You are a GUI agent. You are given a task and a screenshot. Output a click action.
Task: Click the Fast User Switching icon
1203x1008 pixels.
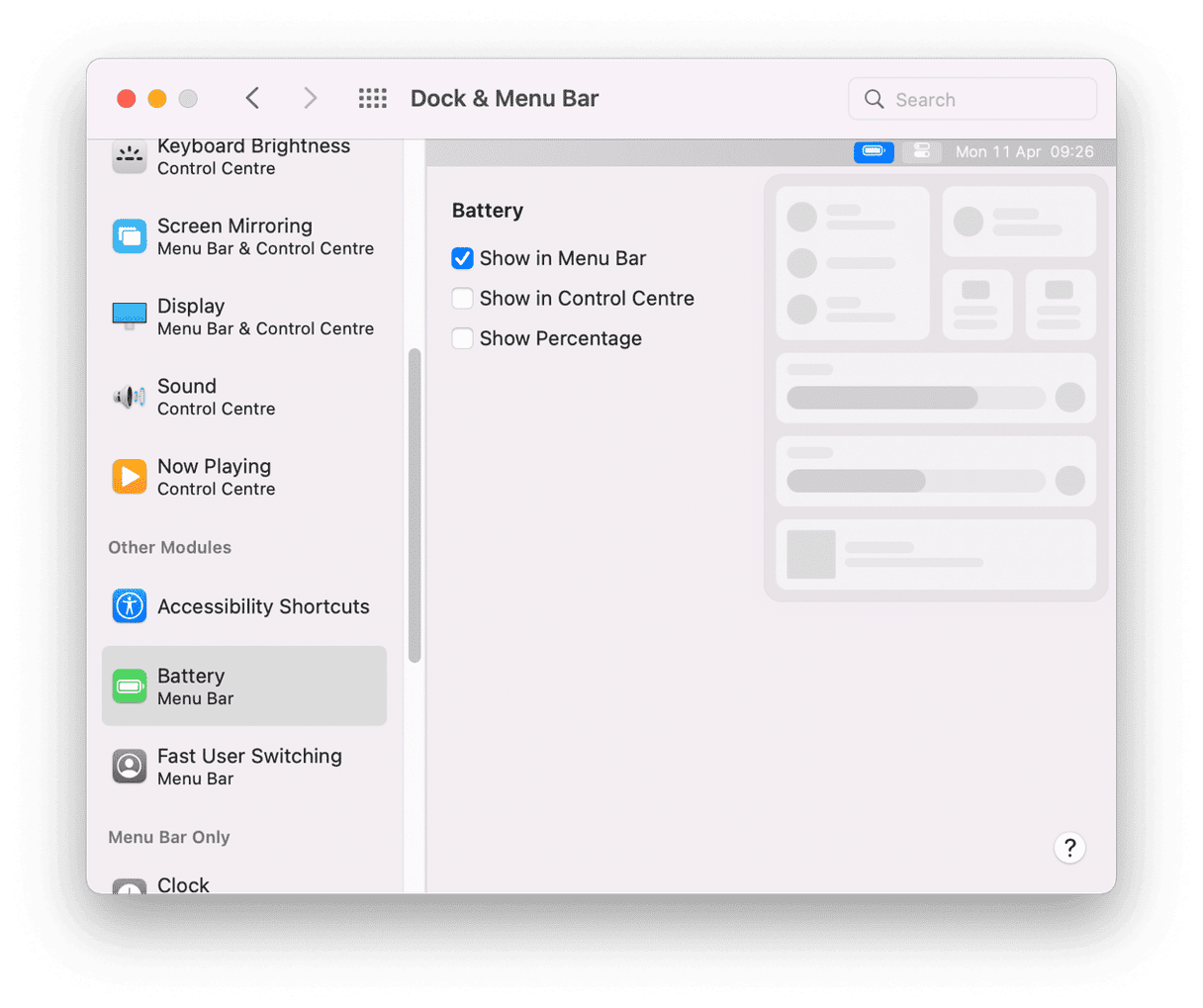130,767
